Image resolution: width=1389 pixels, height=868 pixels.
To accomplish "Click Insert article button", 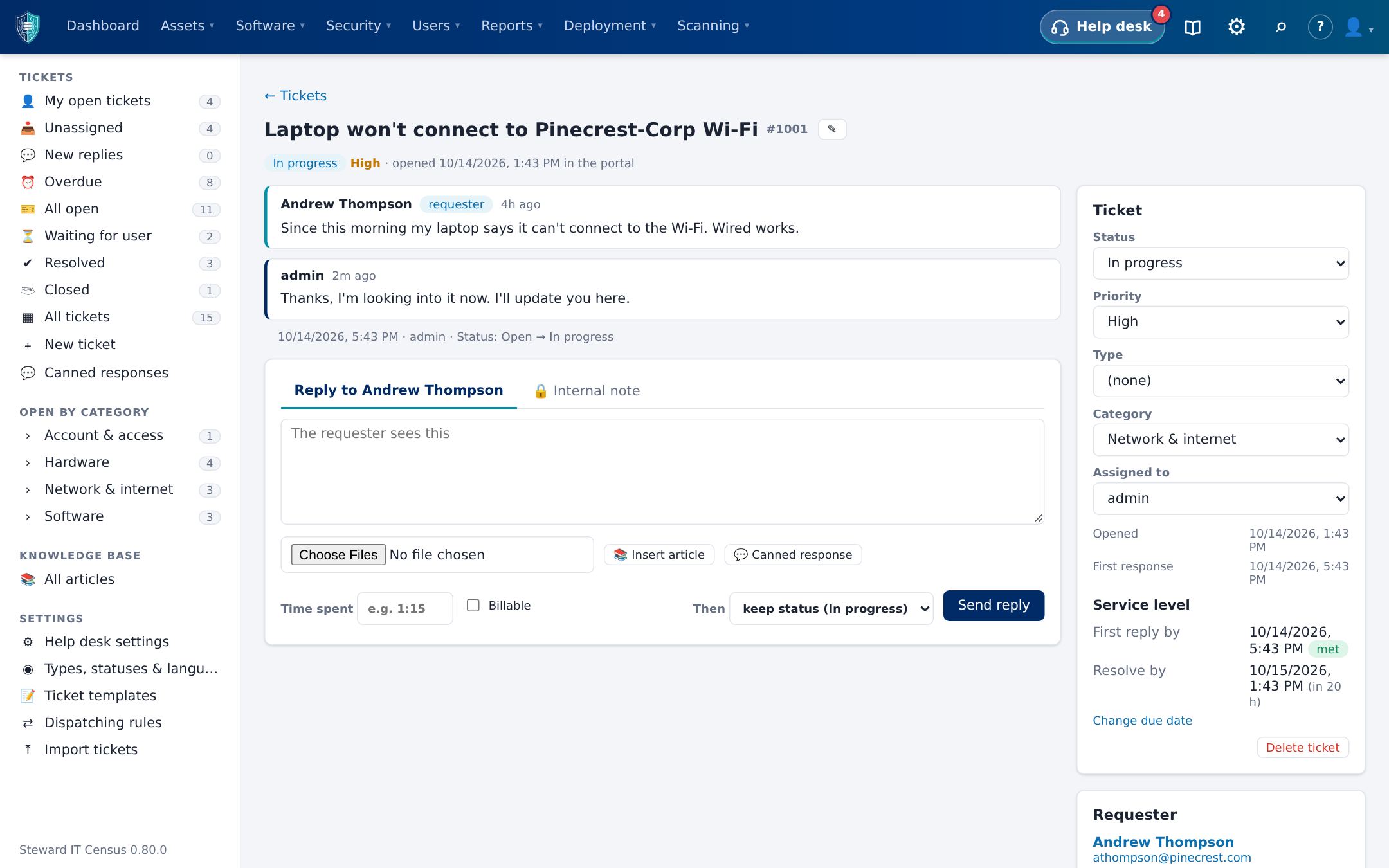I will click(x=659, y=555).
